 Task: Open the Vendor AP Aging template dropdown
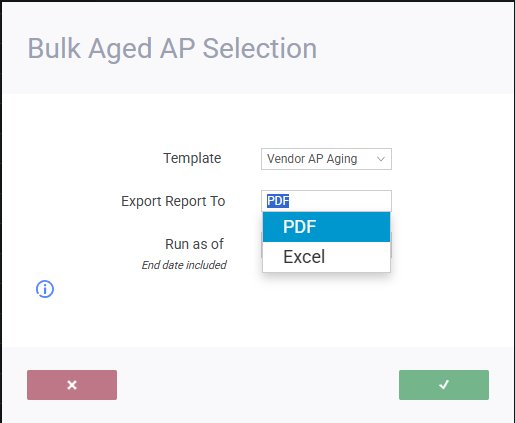point(326,159)
